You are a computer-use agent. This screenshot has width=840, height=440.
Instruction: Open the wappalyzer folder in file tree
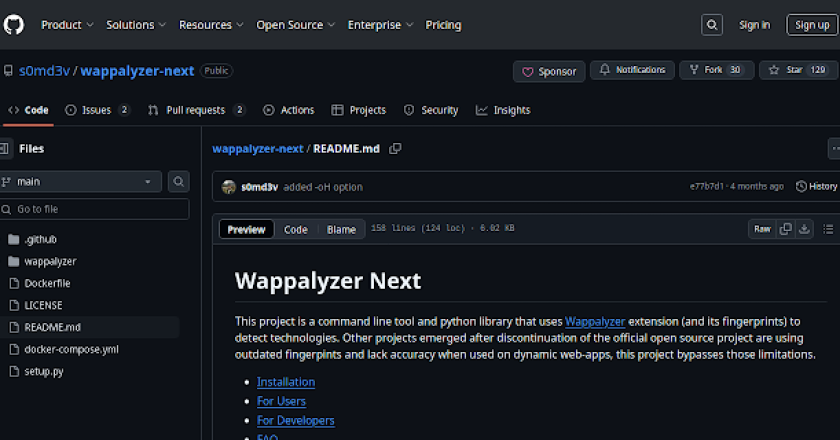click(x=50, y=261)
